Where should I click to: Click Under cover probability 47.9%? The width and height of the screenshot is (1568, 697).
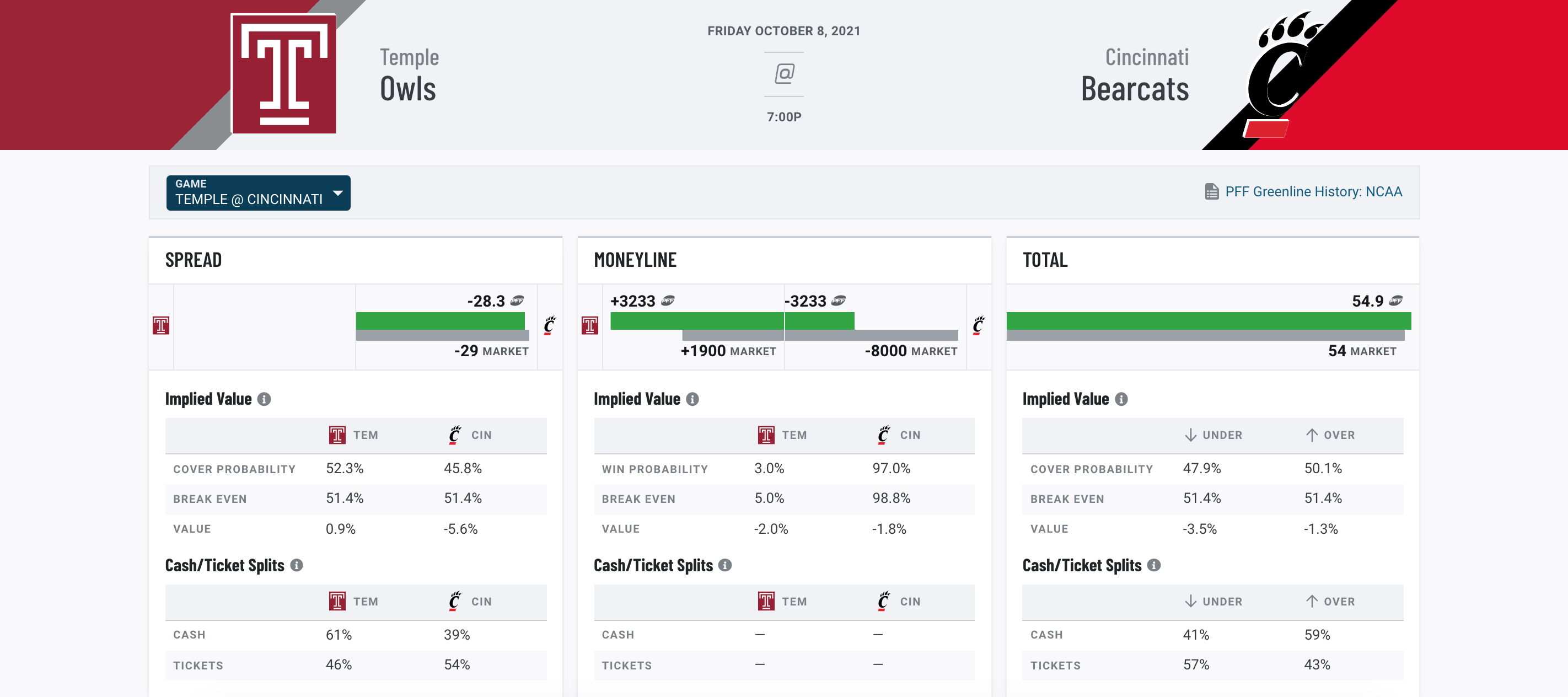[x=1201, y=469]
